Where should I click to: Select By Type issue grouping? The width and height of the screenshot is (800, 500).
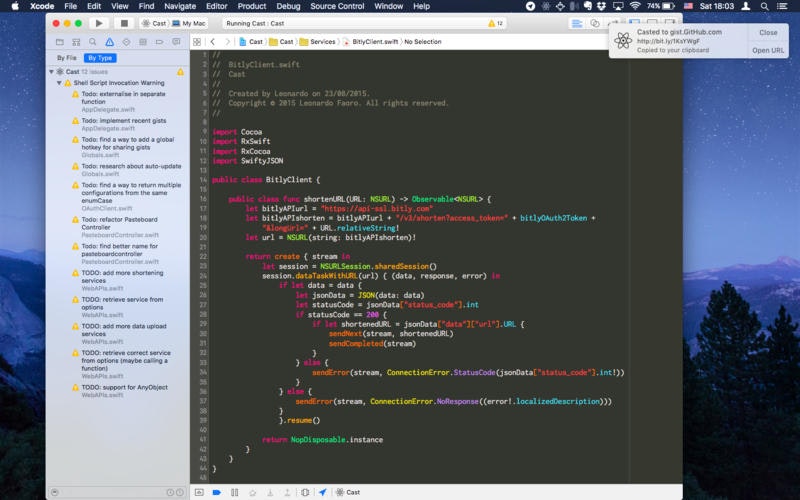pos(100,58)
